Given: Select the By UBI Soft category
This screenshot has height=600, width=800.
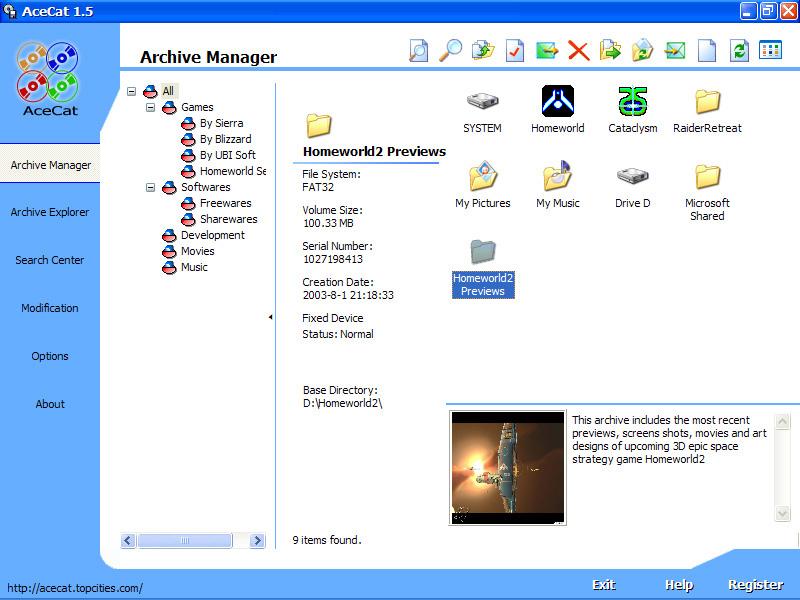Looking at the screenshot, I should click(x=228, y=155).
